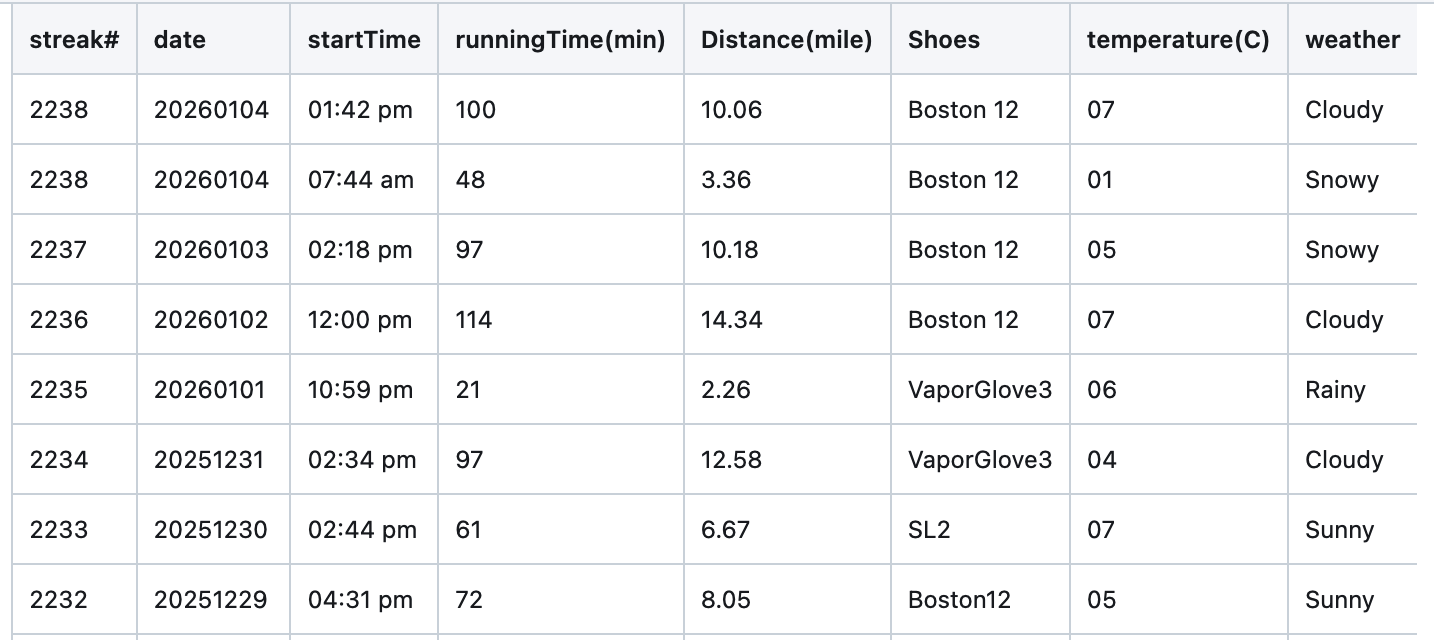
Task: Click streak cell 2232
Action: coord(59,600)
